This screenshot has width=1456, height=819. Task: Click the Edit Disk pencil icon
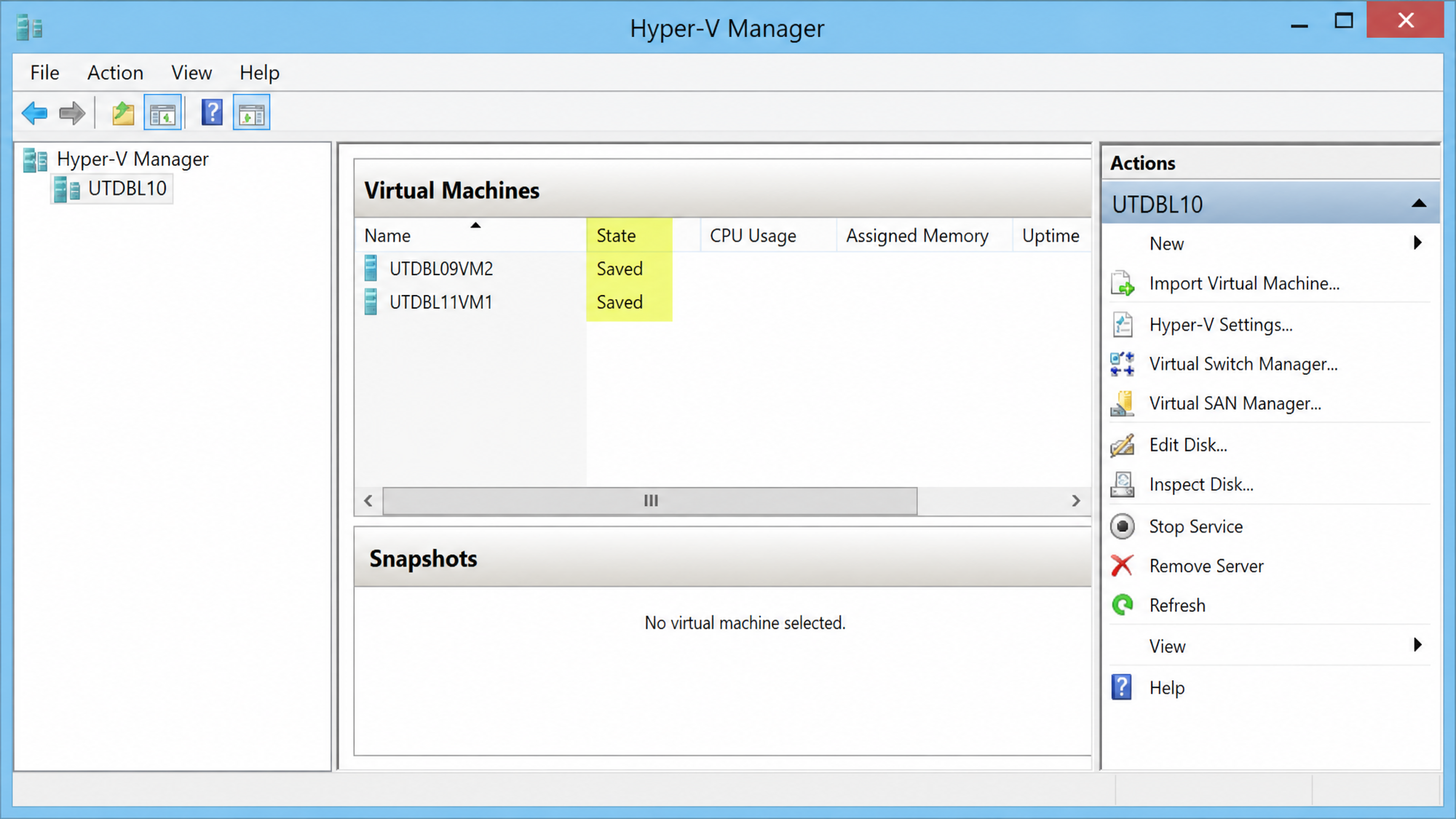(x=1123, y=444)
